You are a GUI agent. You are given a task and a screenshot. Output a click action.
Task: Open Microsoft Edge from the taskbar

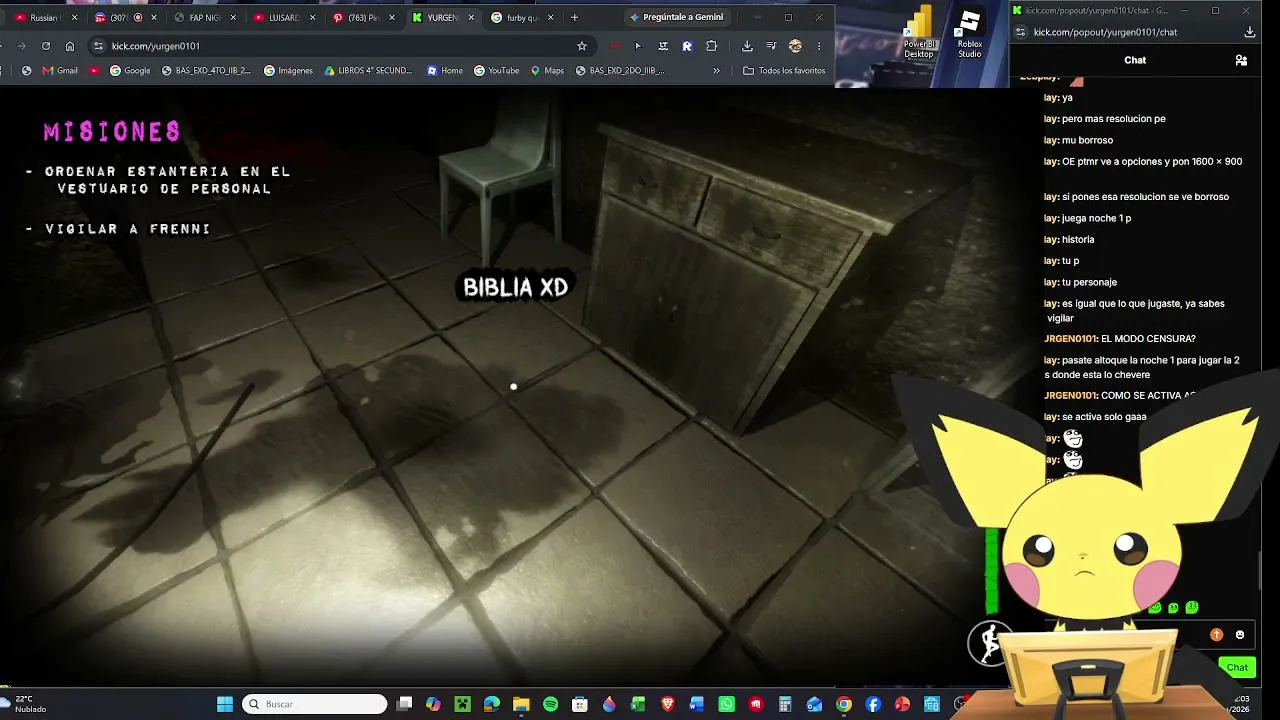[x=492, y=704]
